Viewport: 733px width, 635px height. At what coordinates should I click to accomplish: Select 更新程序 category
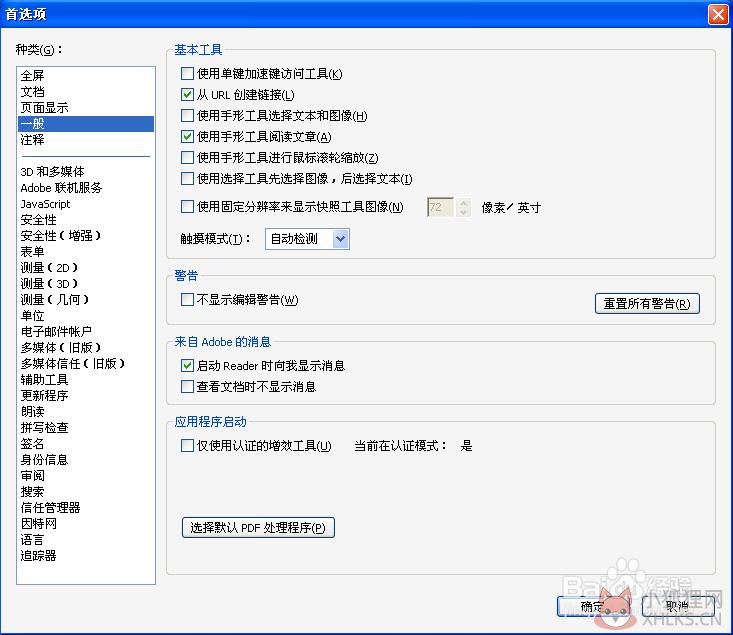(x=86, y=396)
